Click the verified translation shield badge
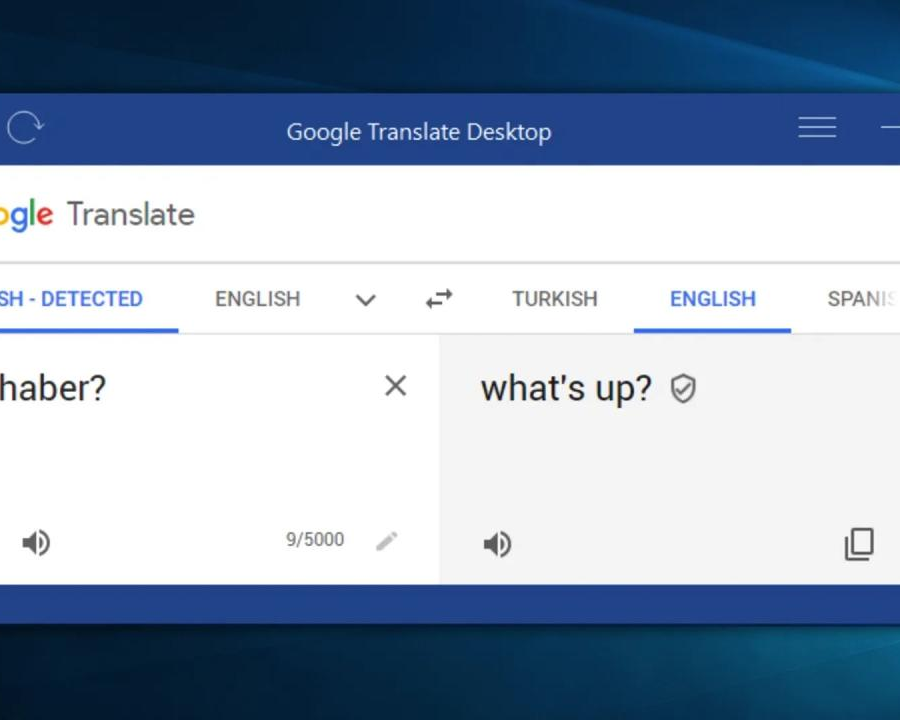Viewport: 900px width, 720px height. click(x=683, y=389)
